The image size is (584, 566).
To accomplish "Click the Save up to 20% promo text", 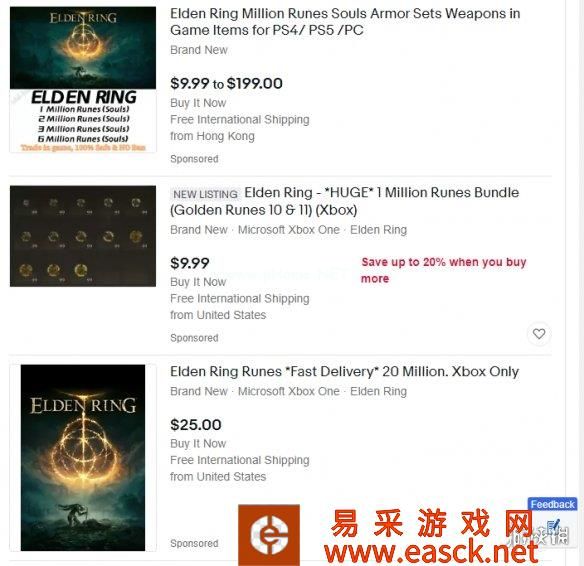I will [444, 270].
